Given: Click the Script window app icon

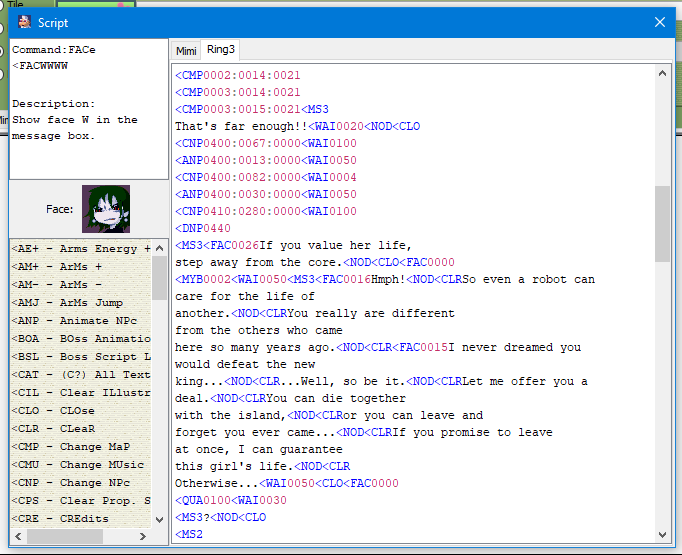Looking at the screenshot, I should point(25,22).
